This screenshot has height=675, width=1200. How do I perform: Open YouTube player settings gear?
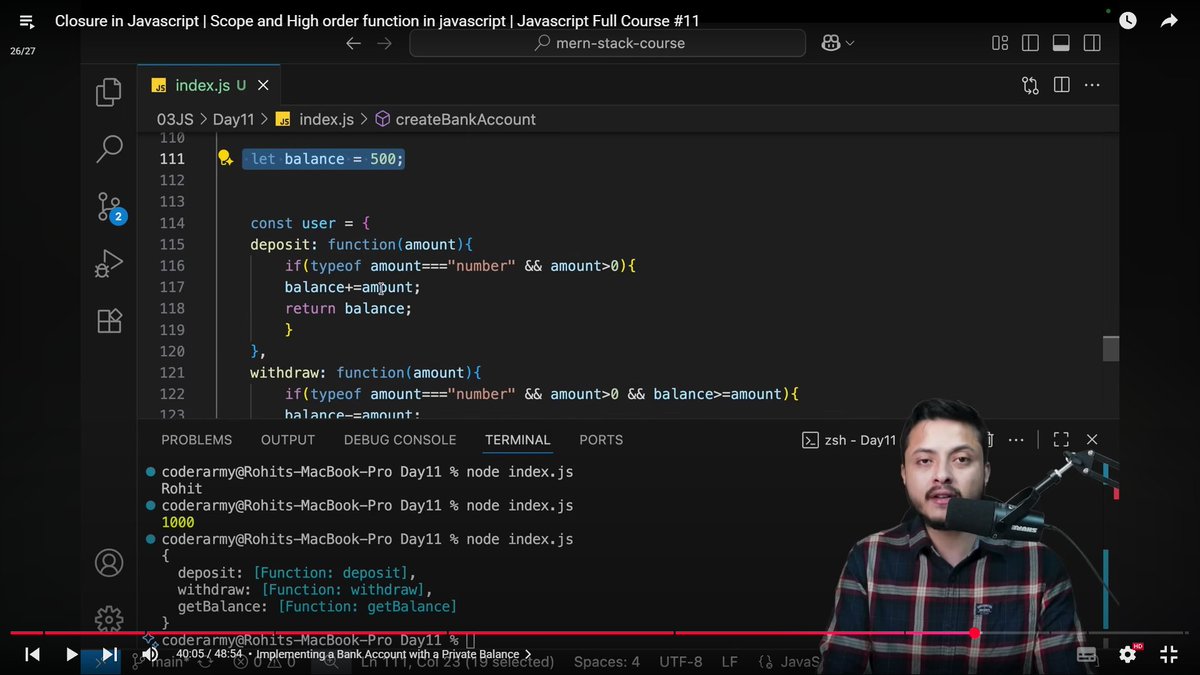pyautogui.click(x=1128, y=654)
